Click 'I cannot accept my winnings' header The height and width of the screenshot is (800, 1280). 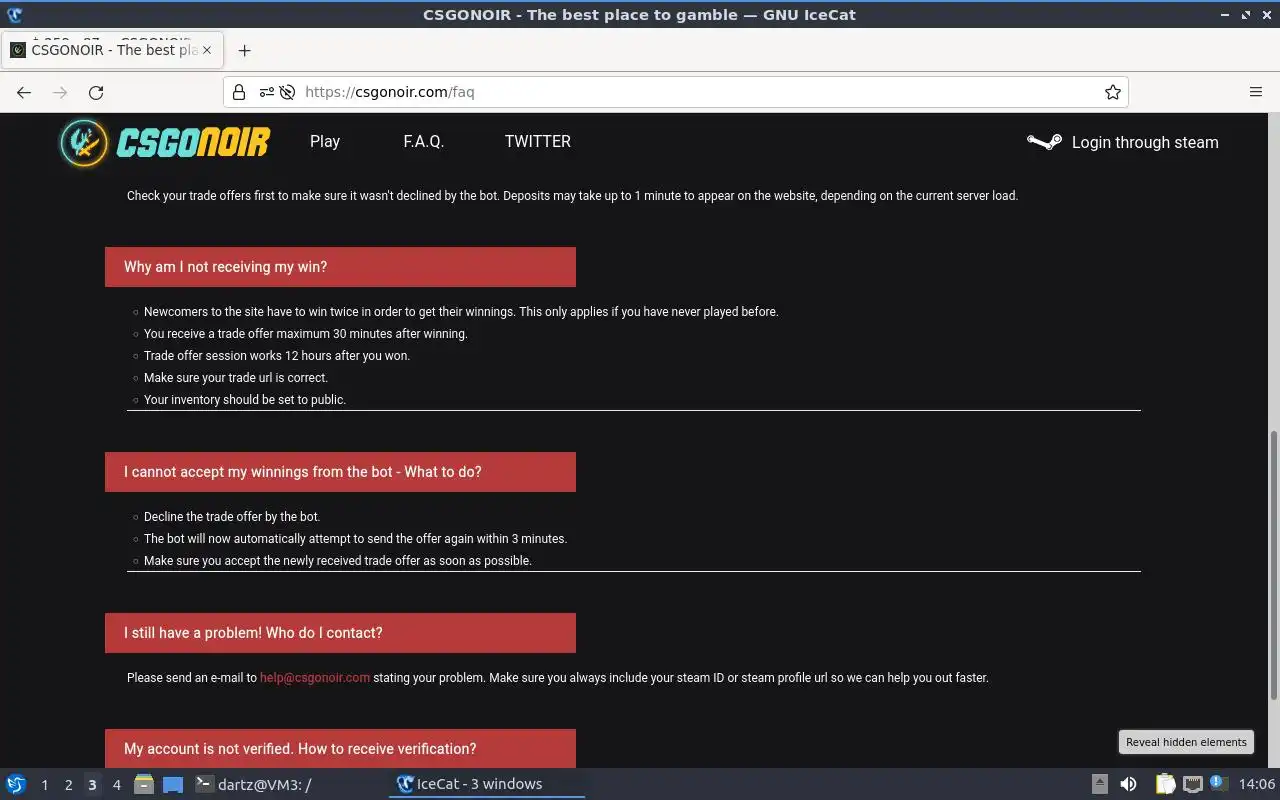coord(340,472)
